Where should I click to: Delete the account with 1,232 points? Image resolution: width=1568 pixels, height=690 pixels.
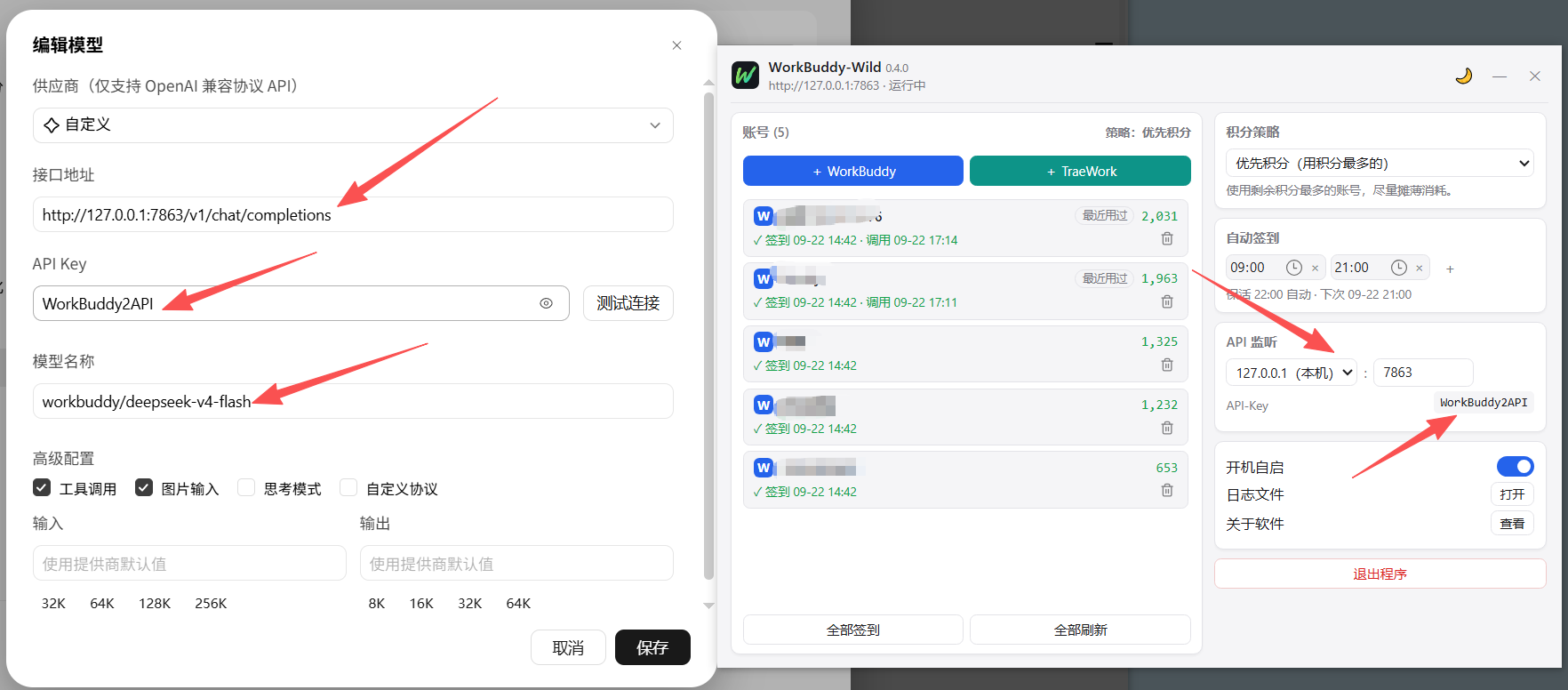click(1167, 428)
